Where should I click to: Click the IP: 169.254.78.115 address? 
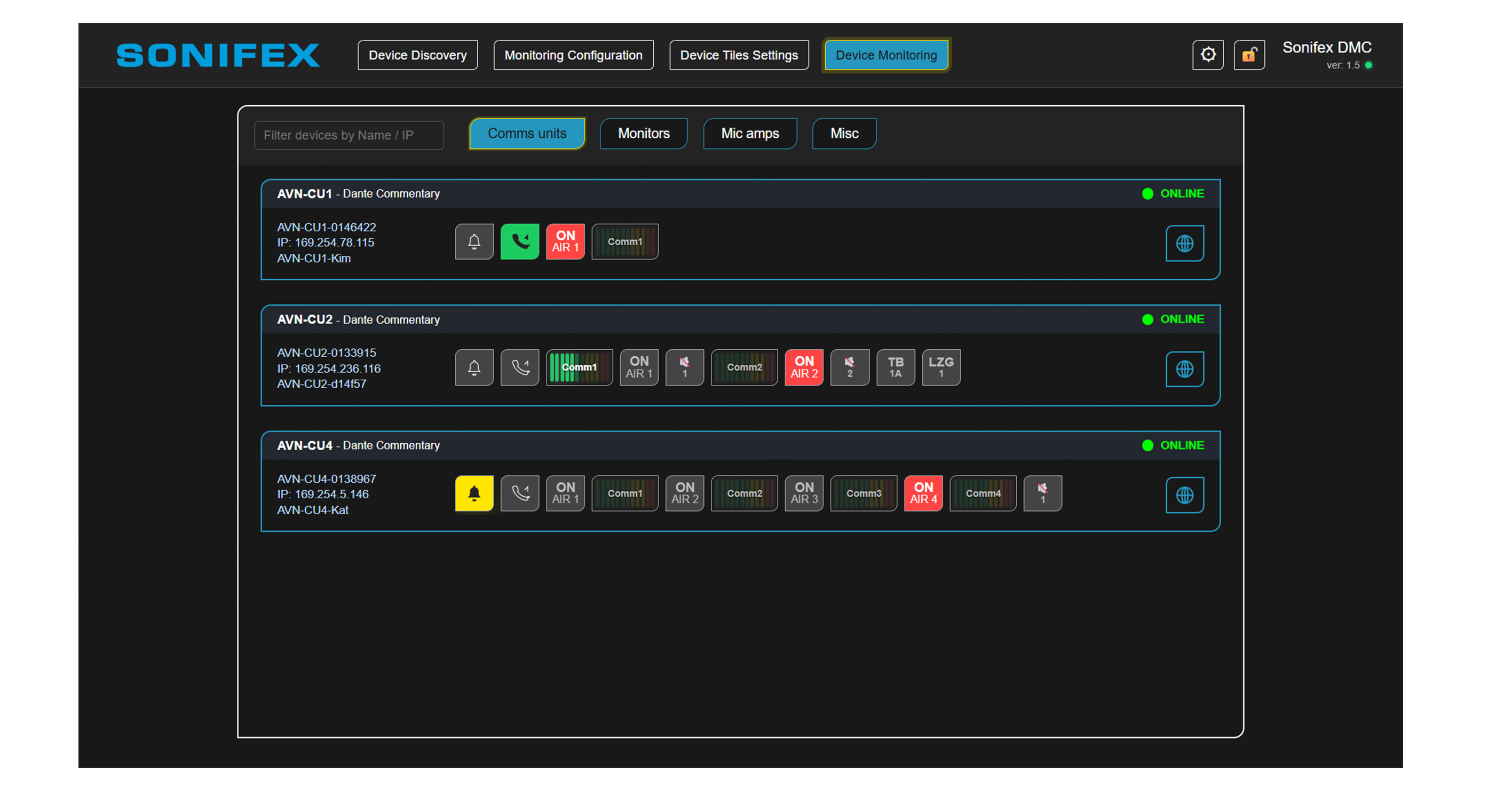click(x=326, y=242)
